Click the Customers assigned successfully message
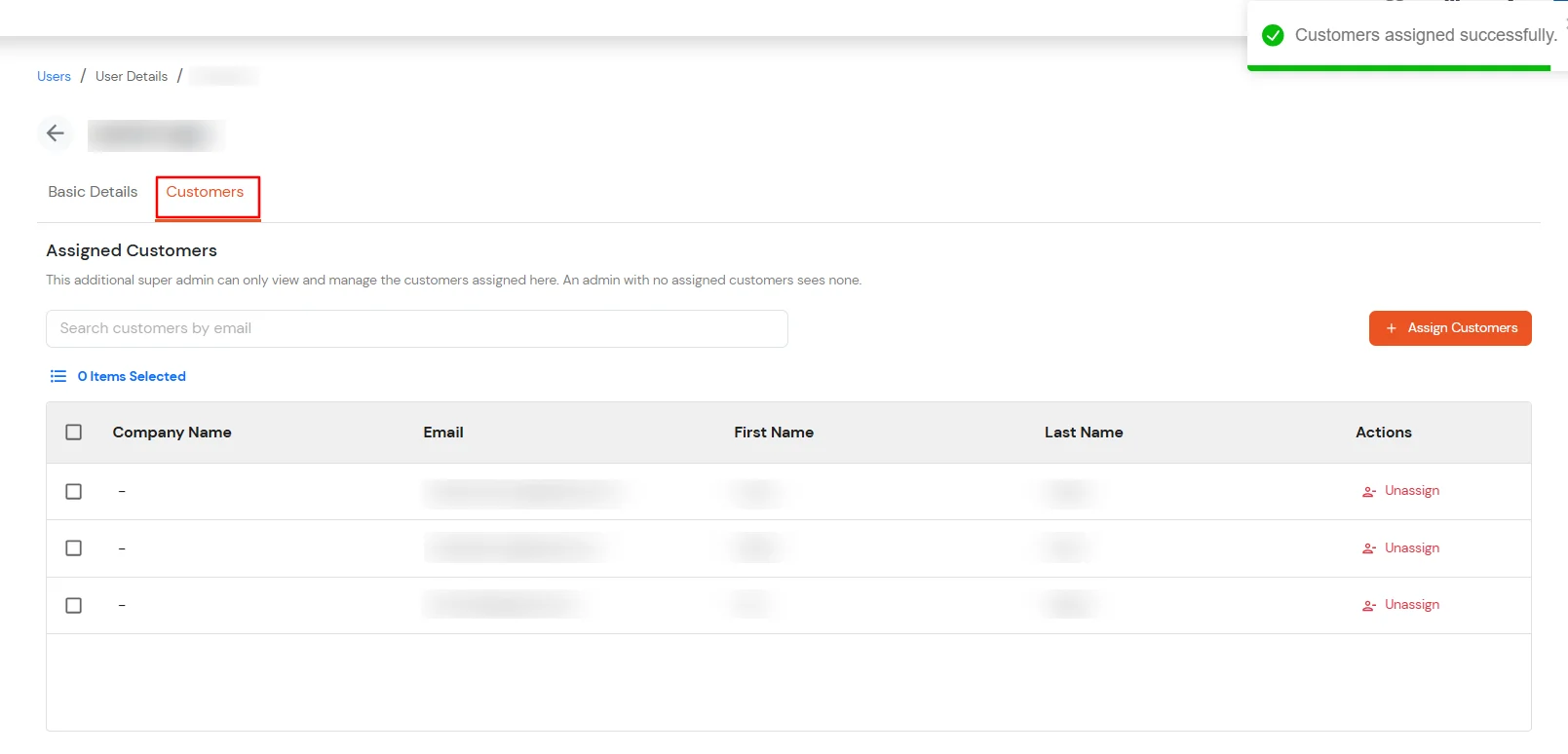This screenshot has height=754, width=1568. coord(1426,35)
